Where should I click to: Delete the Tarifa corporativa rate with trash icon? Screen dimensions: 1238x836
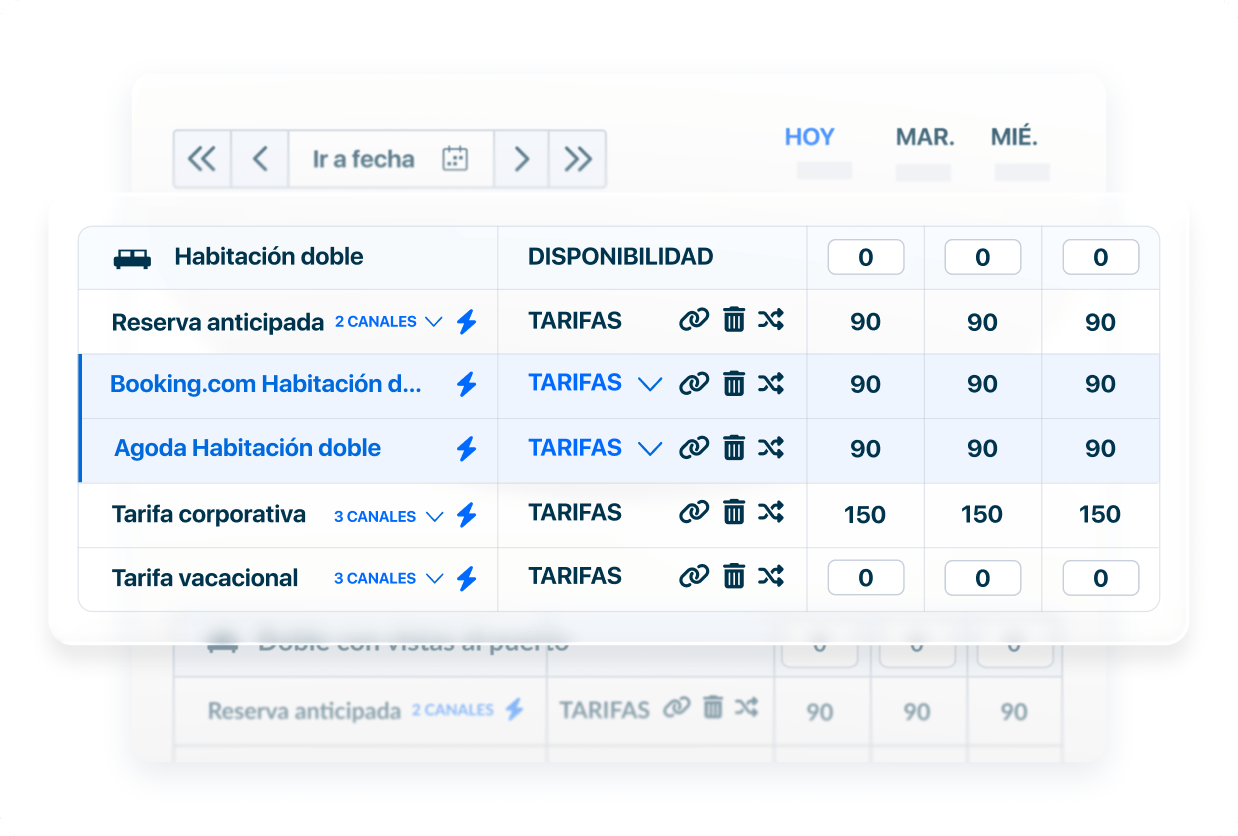click(x=734, y=513)
